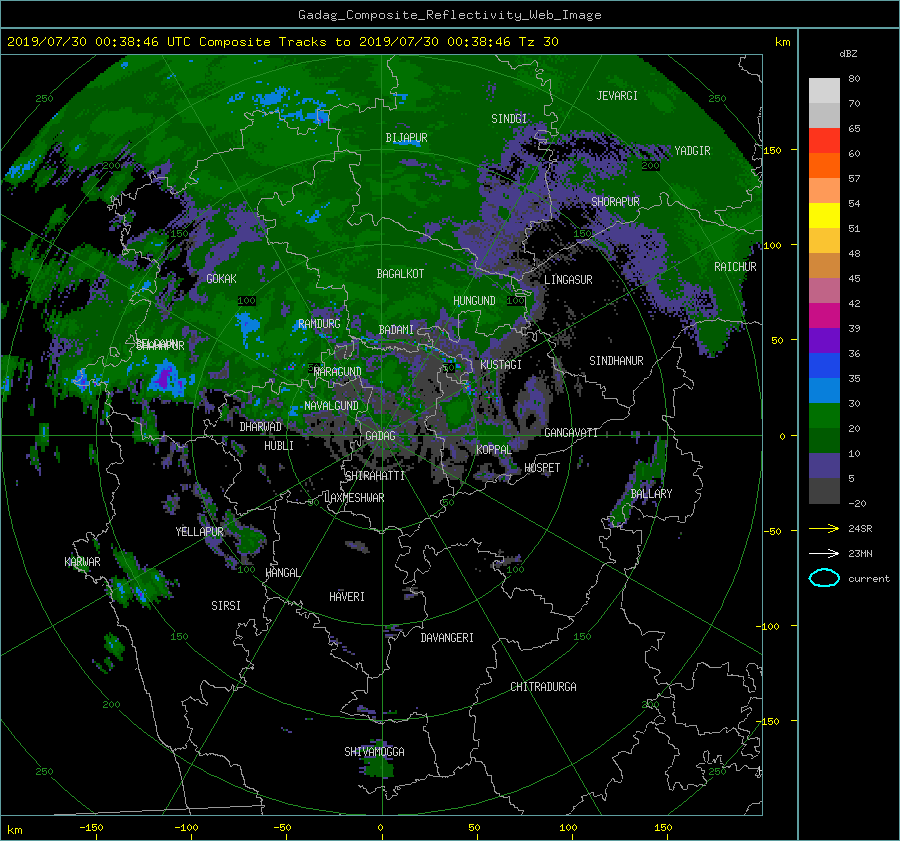Click the CHITRADURGA city label
Screen dimensions: 900x841
tap(543, 687)
